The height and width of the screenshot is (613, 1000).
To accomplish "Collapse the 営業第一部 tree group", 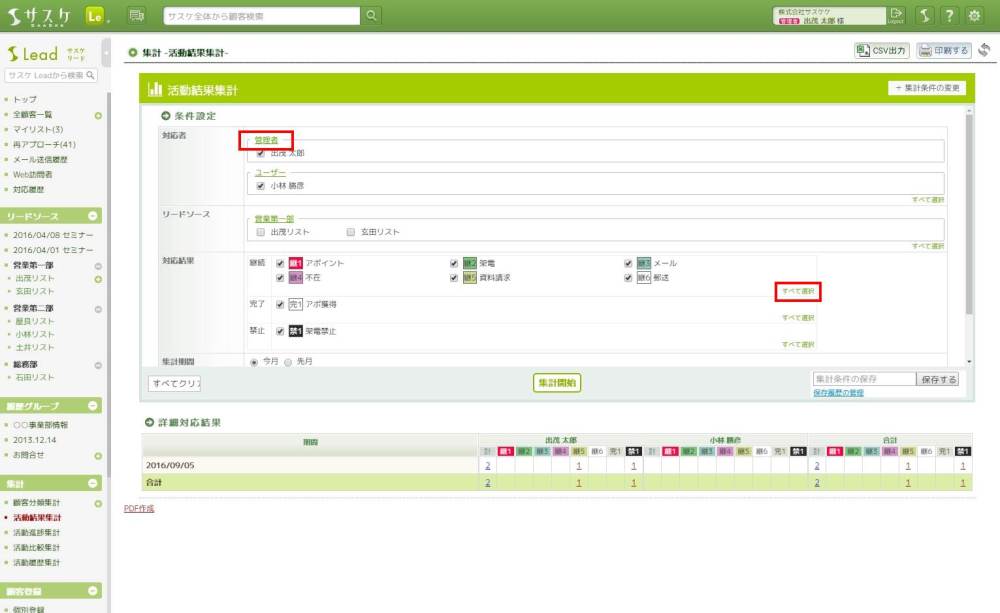I will [x=98, y=266].
